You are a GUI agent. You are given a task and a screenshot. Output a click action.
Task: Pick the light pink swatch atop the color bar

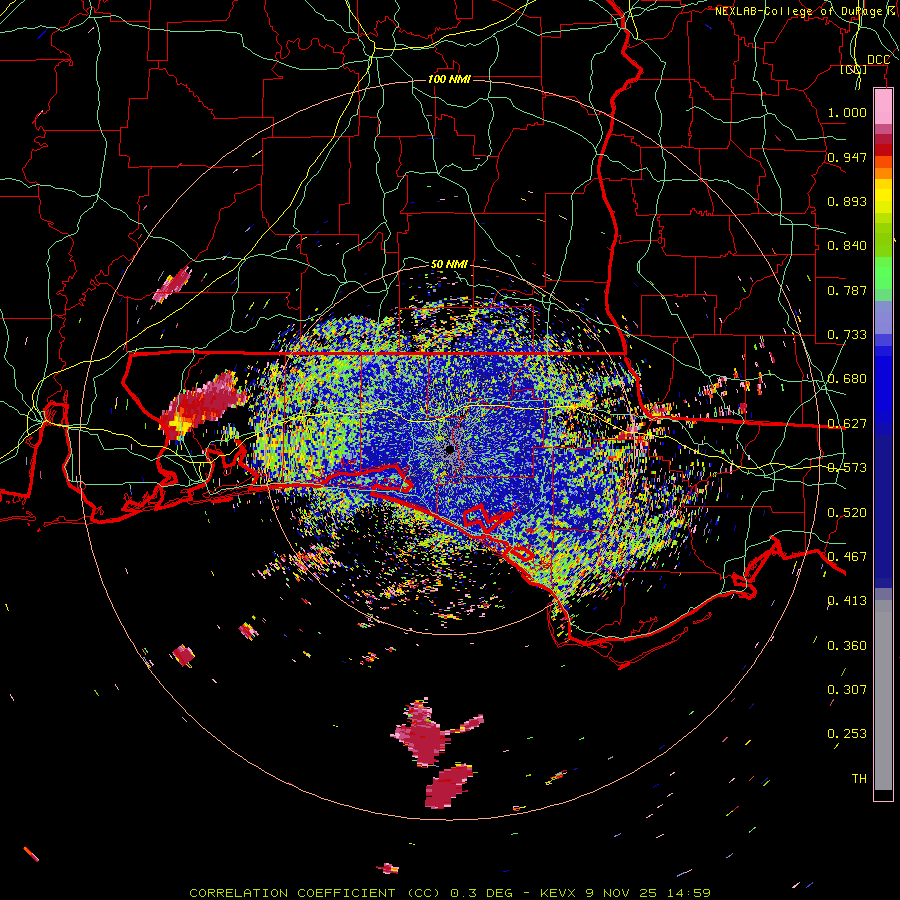point(883,107)
